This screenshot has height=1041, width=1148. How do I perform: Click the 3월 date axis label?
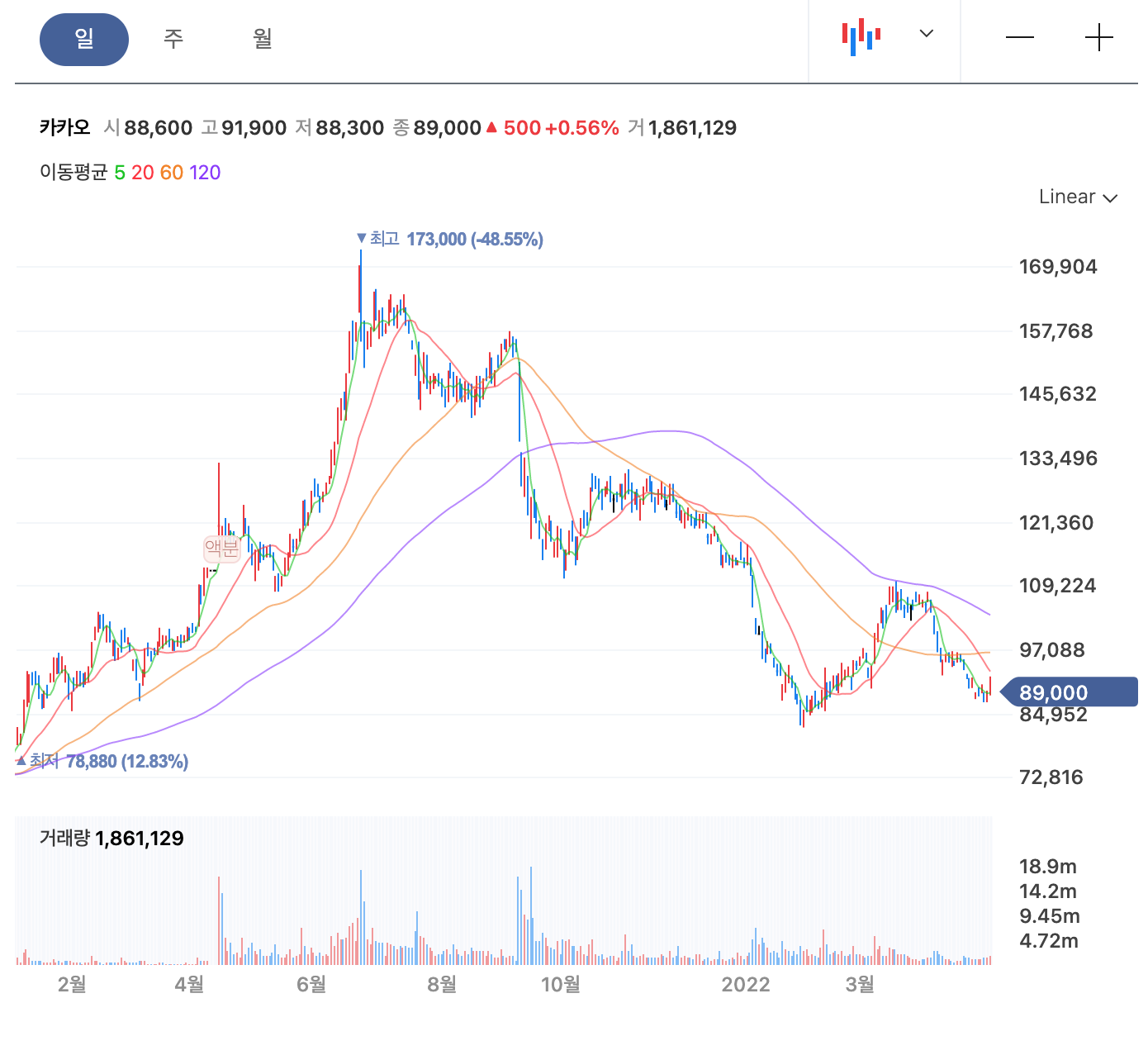[860, 984]
